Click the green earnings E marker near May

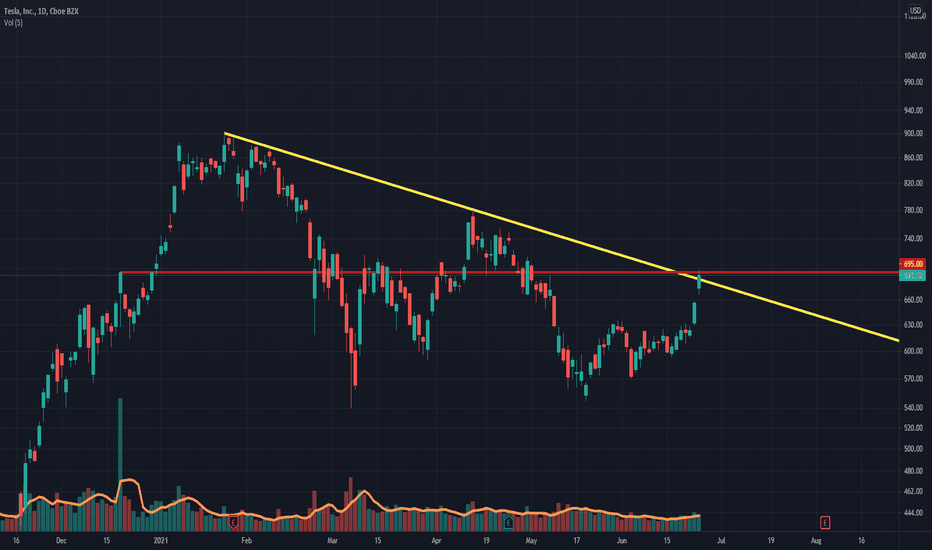pos(508,523)
